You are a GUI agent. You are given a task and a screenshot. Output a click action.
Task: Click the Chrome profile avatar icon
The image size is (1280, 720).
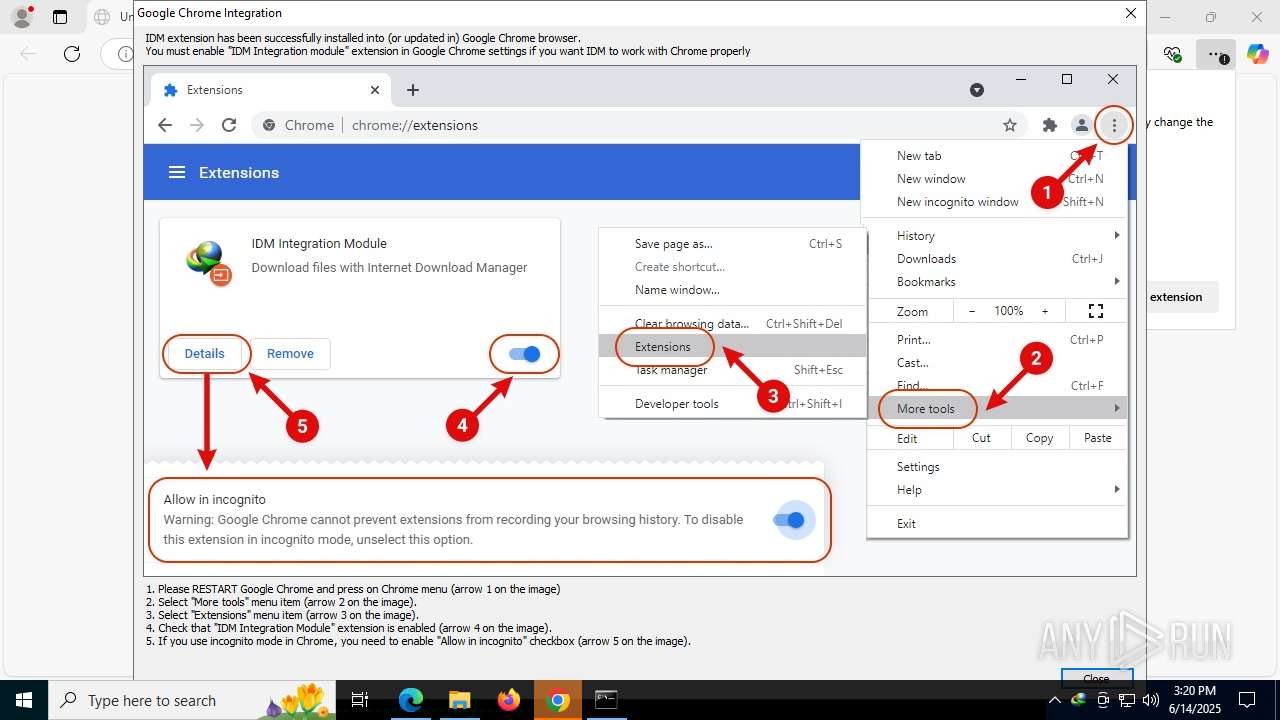1081,125
